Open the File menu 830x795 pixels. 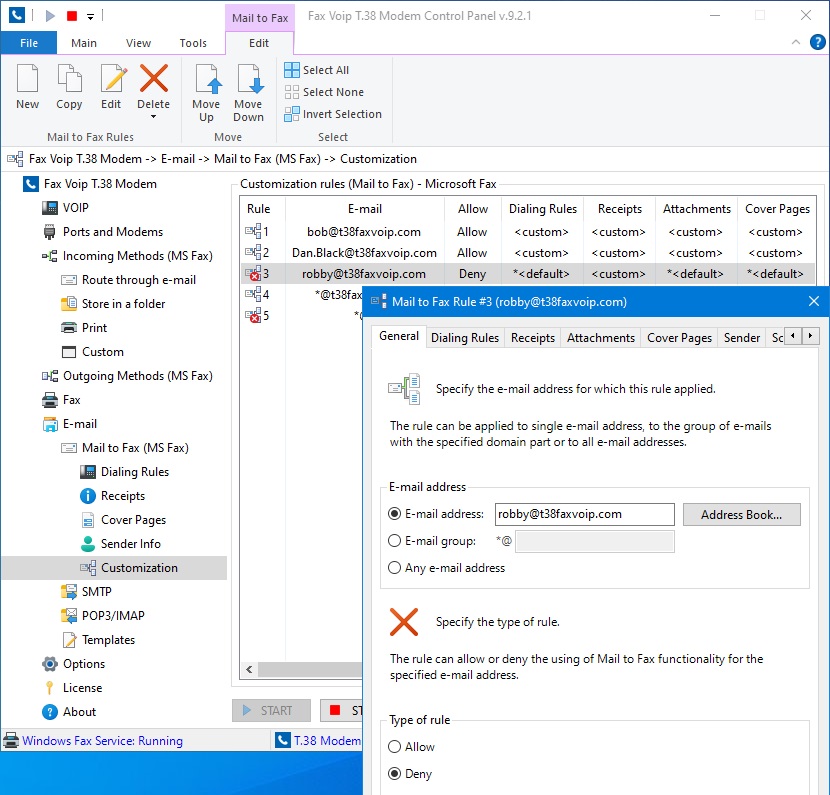point(29,43)
